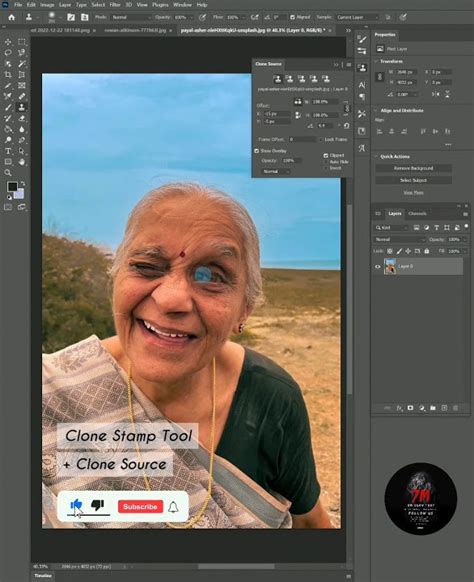Toggle the Brush Settings panel icon in options bar
The height and width of the screenshot is (582, 474).
pyautogui.click(x=71, y=17)
